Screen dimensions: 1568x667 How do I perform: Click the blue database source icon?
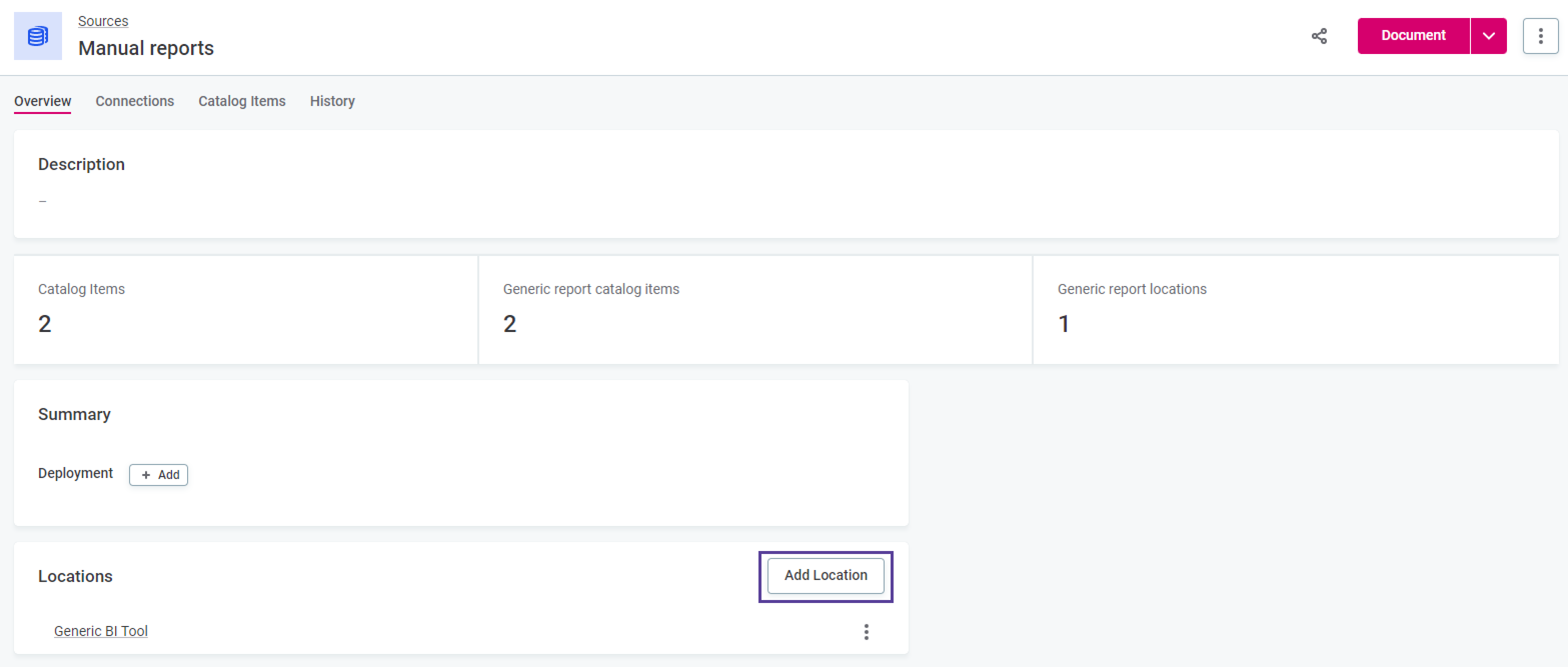(38, 36)
